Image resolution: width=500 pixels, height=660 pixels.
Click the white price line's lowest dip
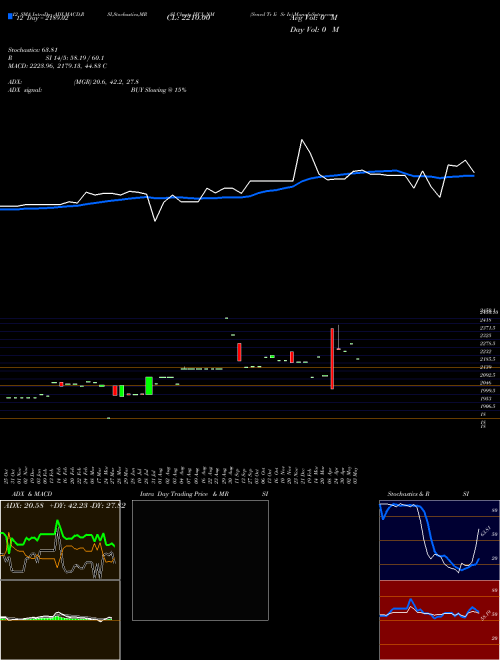coord(155,221)
